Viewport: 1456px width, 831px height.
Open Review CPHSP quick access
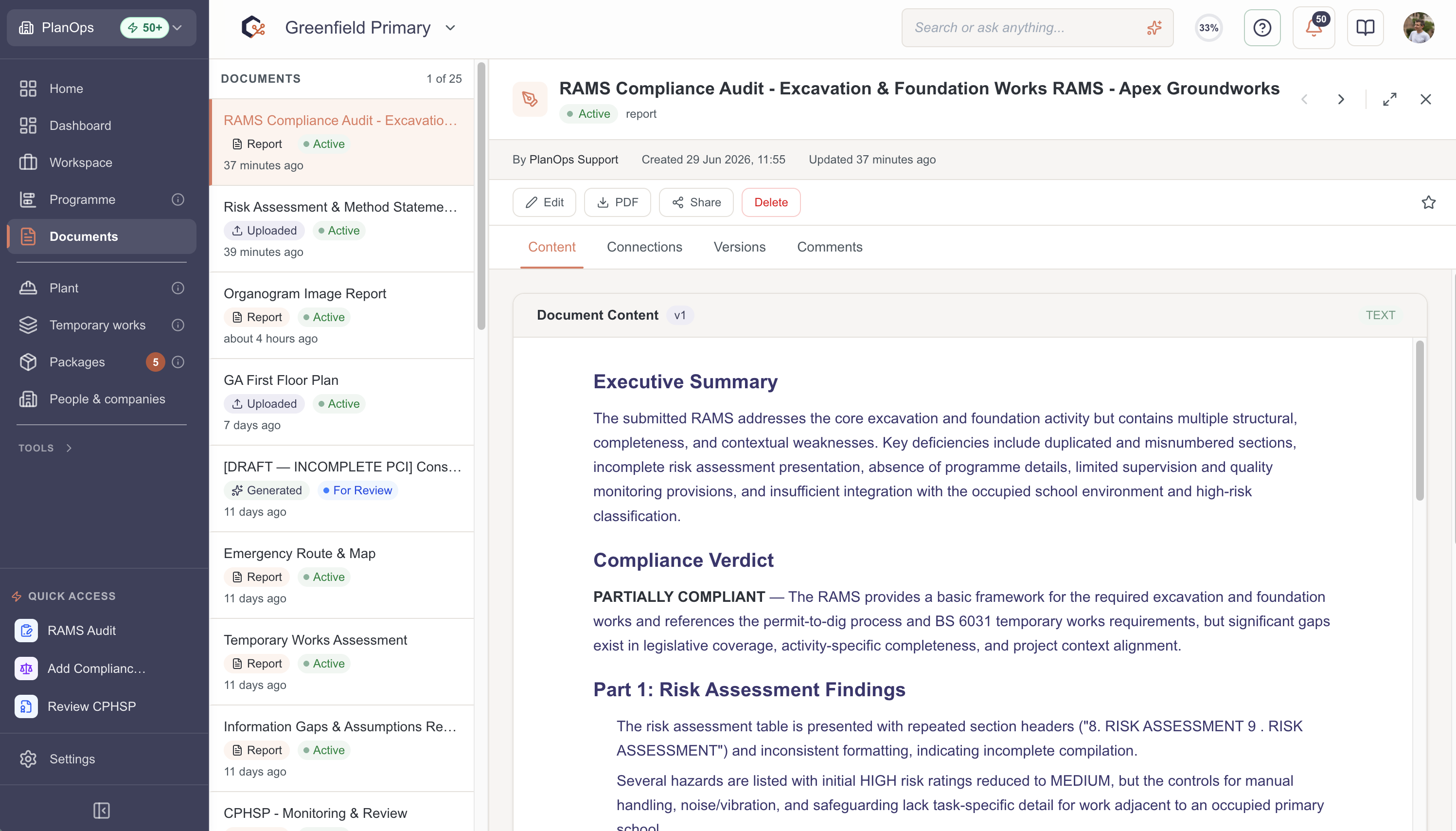click(x=102, y=706)
